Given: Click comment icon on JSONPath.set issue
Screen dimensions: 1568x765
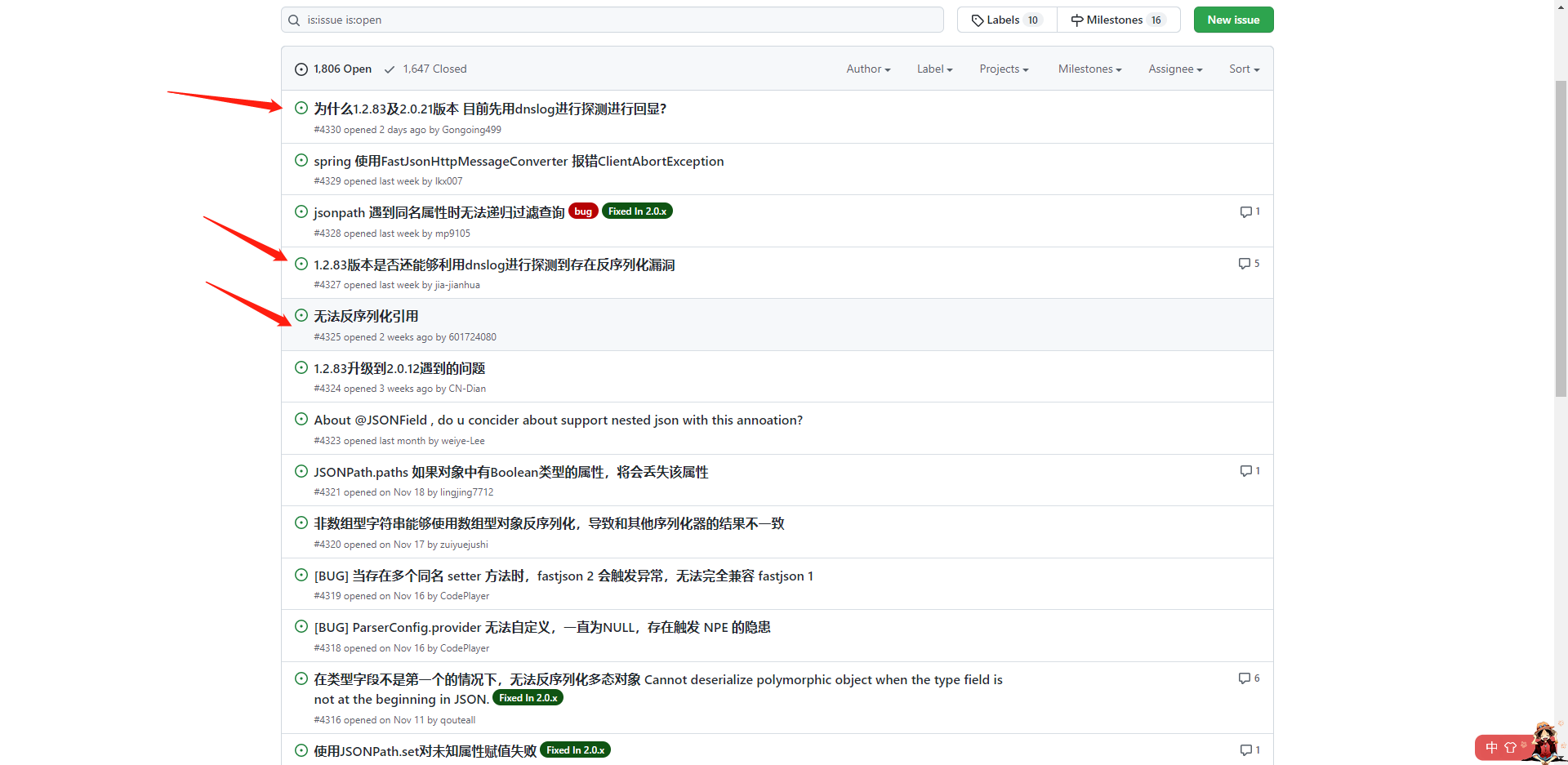Looking at the screenshot, I should pos(1245,750).
